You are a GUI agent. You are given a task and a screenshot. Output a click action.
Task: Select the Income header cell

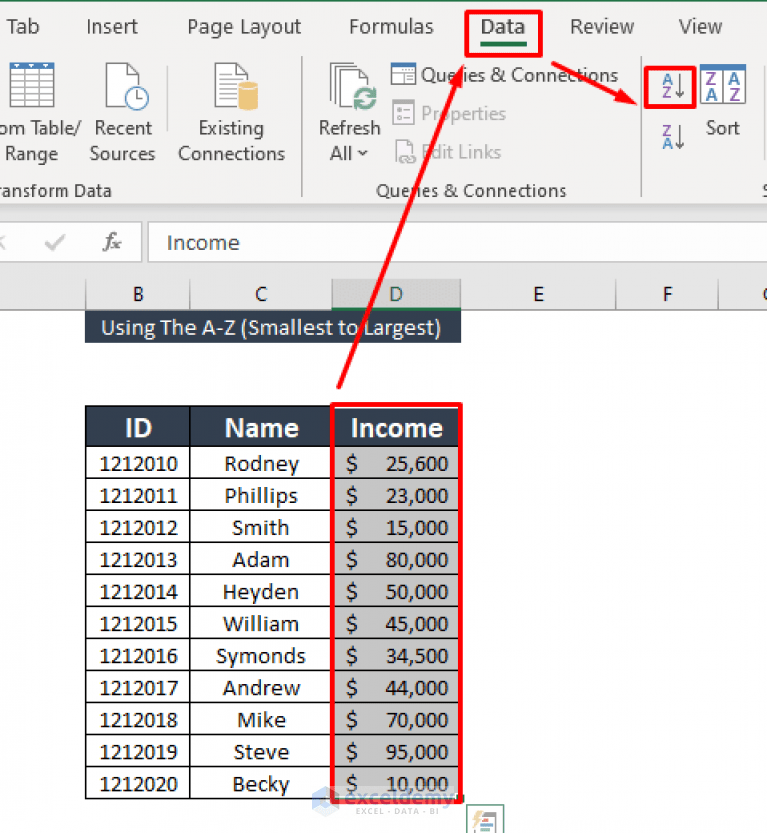click(396, 427)
